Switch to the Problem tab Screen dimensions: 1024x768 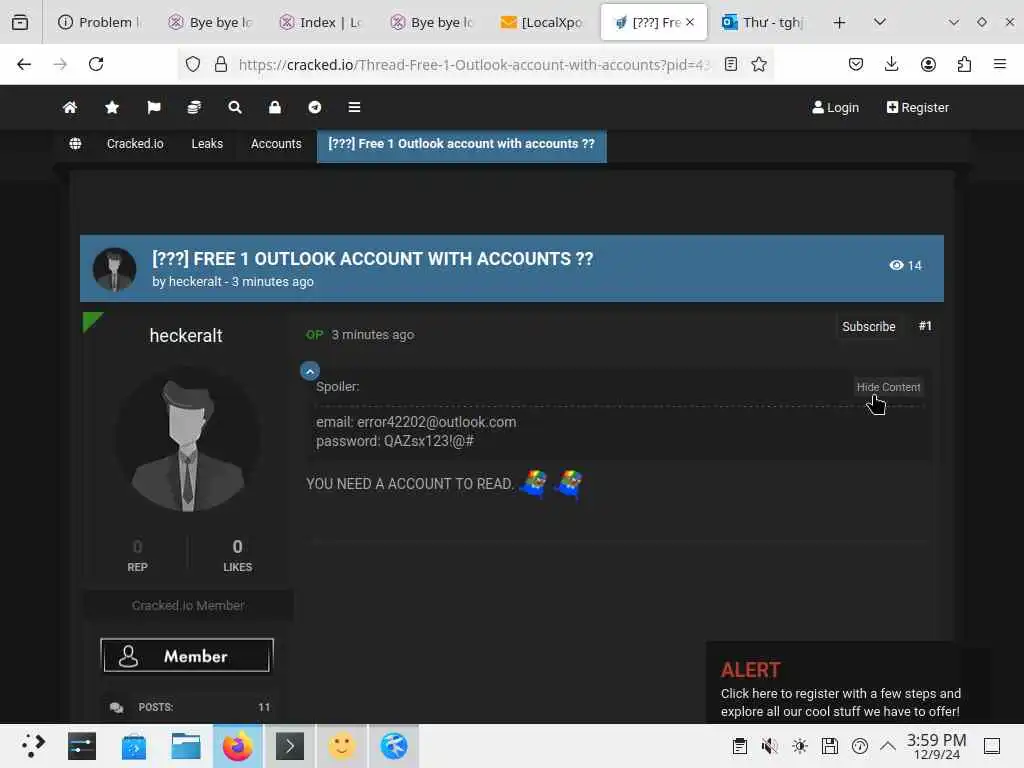99,22
